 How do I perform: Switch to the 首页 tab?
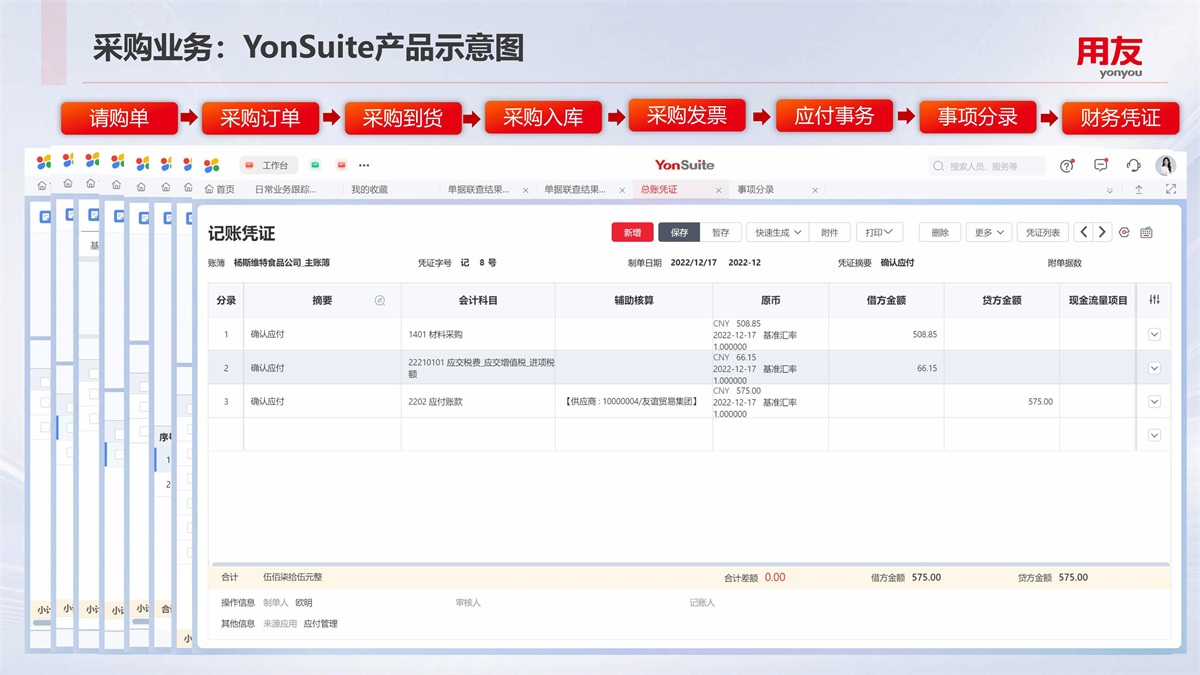coord(220,189)
